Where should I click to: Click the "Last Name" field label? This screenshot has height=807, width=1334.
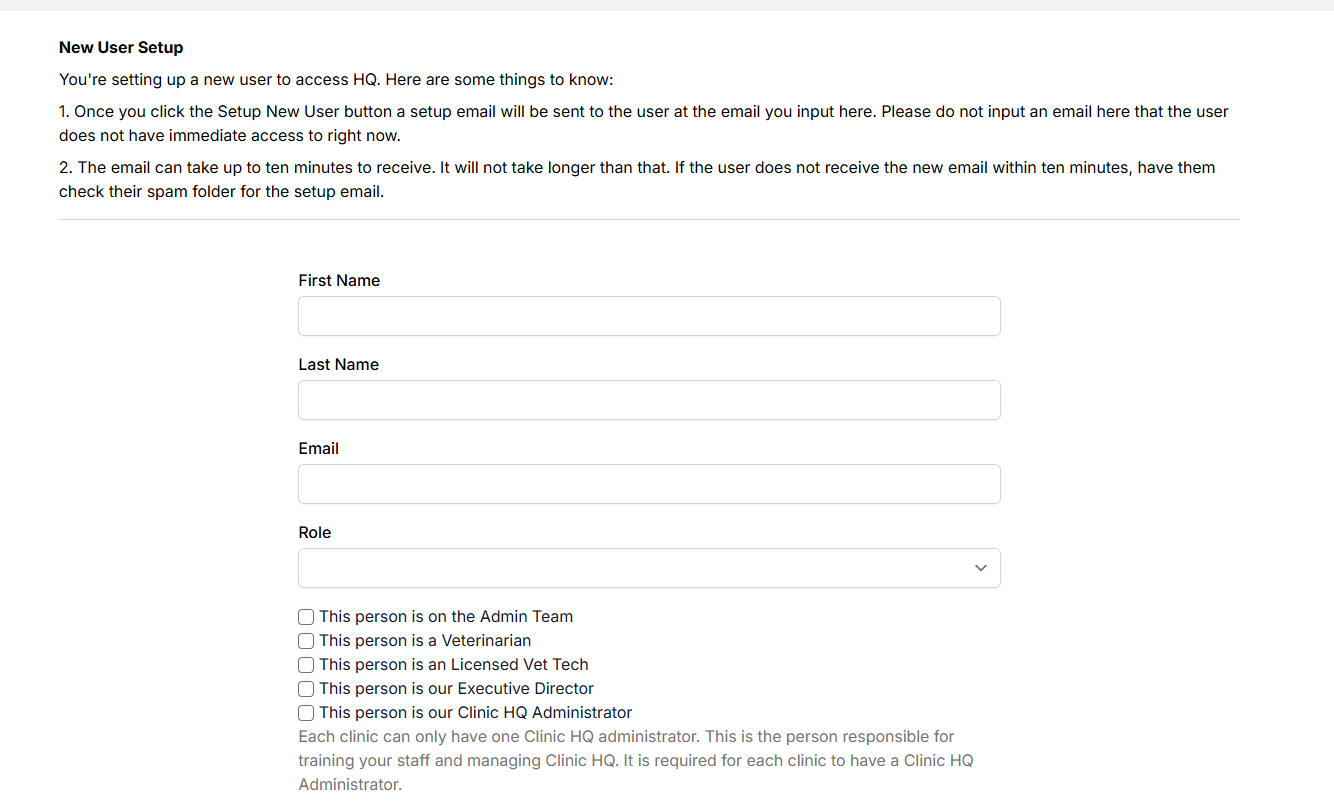[x=338, y=365]
